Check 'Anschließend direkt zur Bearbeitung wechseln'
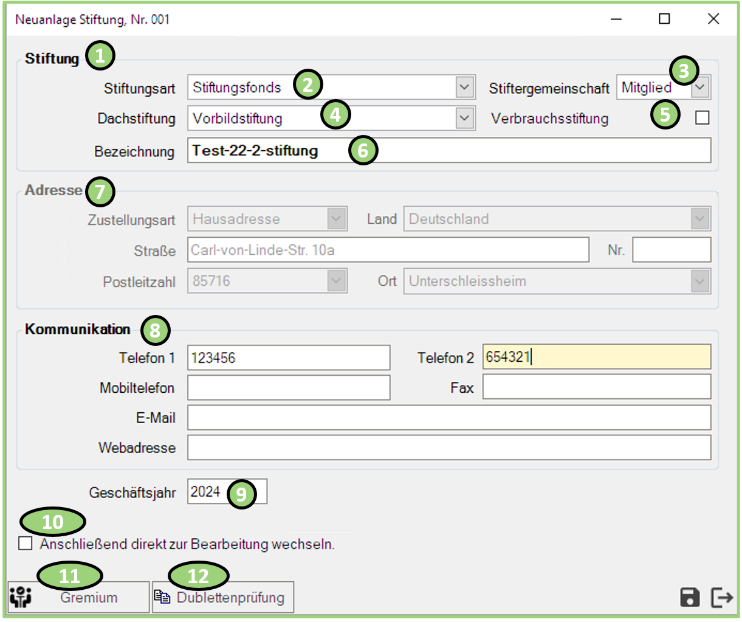742x622 pixels. point(25,544)
